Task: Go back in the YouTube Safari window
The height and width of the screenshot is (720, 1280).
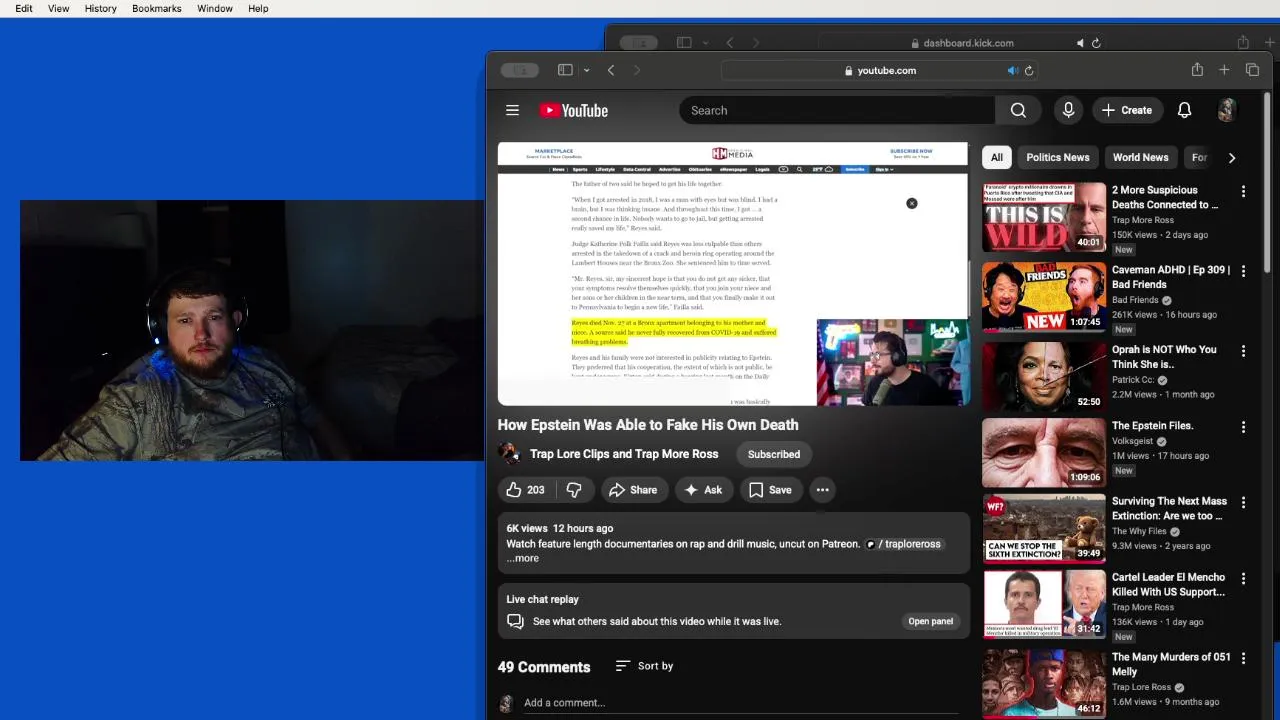Action: (611, 70)
